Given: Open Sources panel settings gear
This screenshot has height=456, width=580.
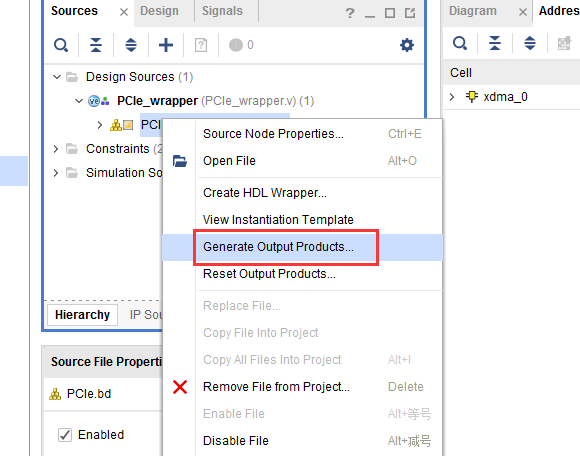Looking at the screenshot, I should pos(407,45).
